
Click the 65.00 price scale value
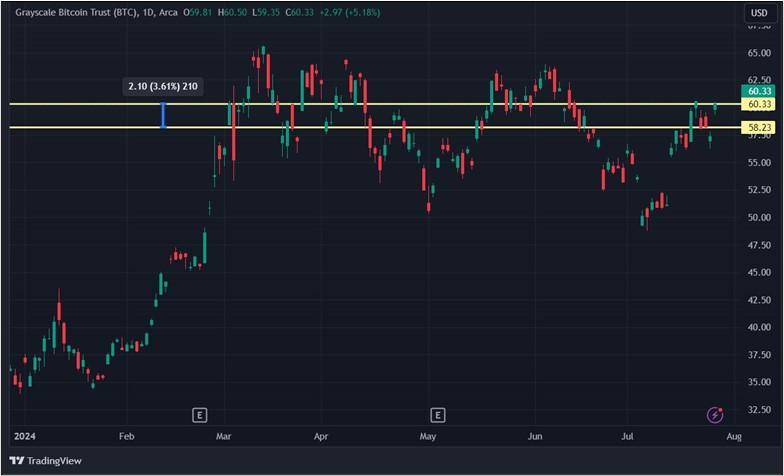[759, 53]
